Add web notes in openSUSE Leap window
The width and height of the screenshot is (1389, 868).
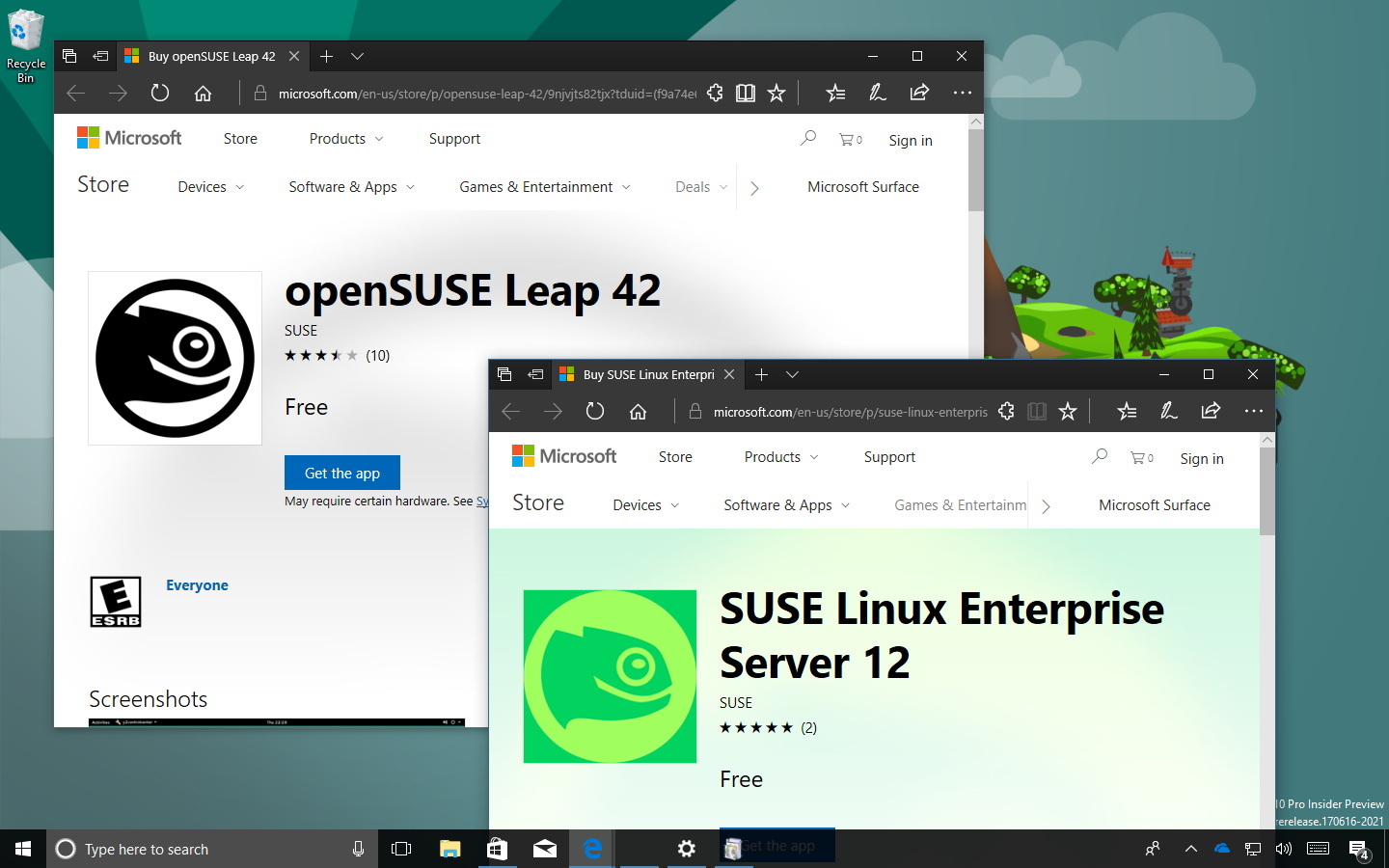click(877, 93)
